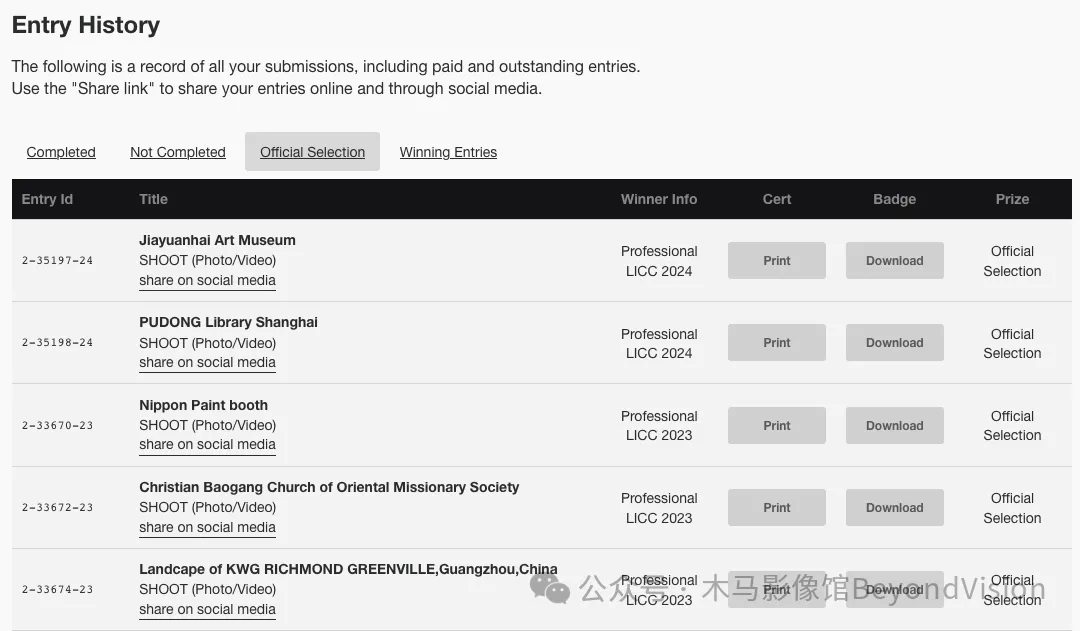1080x631 pixels.
Task: Download badge for Jiayuanhai Art Museum
Action: click(894, 261)
